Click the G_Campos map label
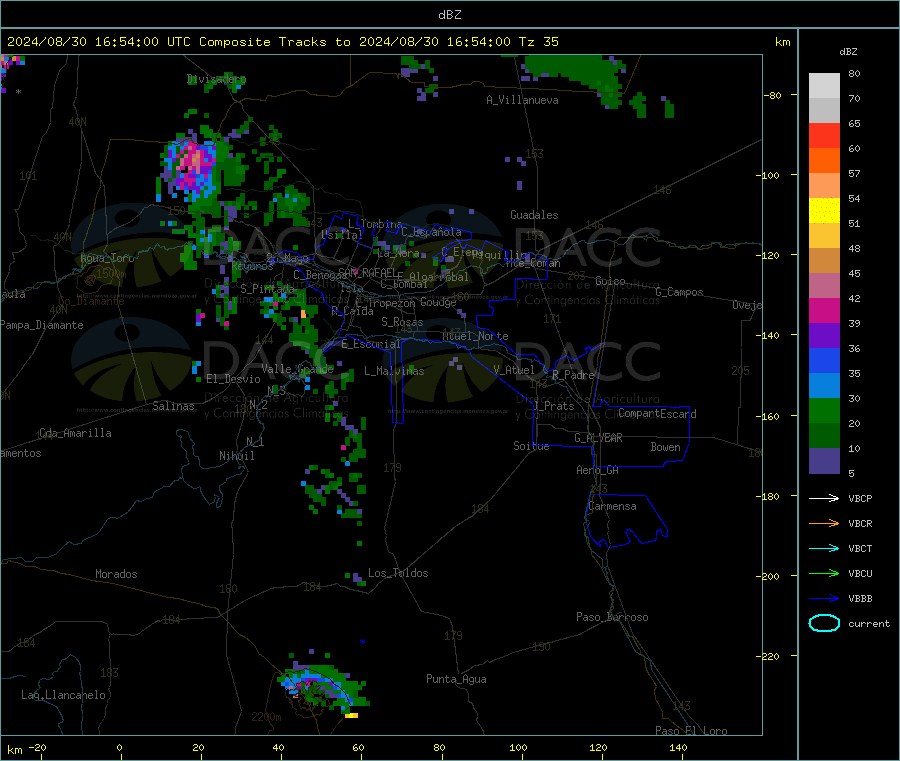This screenshot has width=900, height=761. click(679, 292)
